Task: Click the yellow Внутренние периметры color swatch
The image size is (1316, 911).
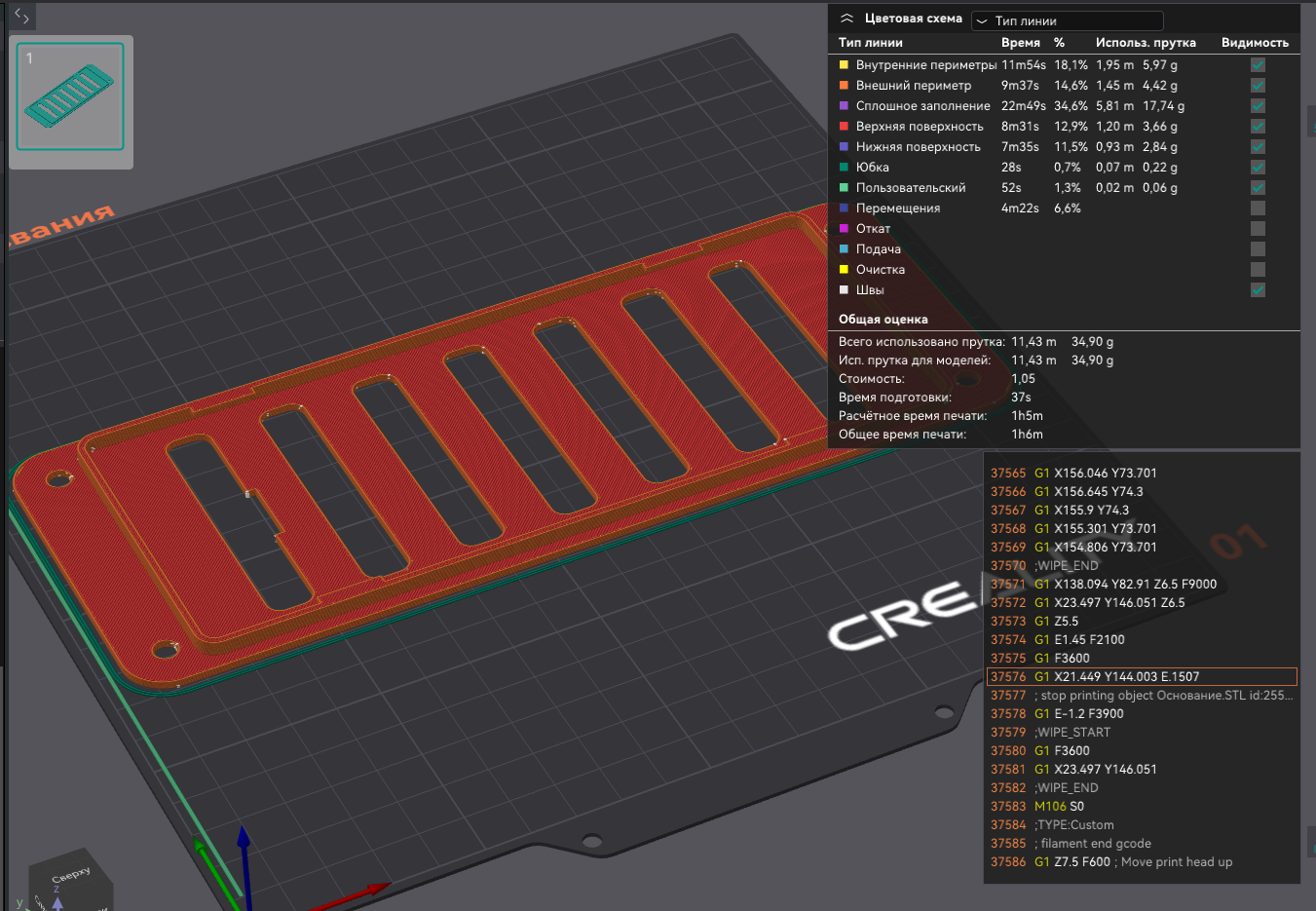Action: click(844, 65)
